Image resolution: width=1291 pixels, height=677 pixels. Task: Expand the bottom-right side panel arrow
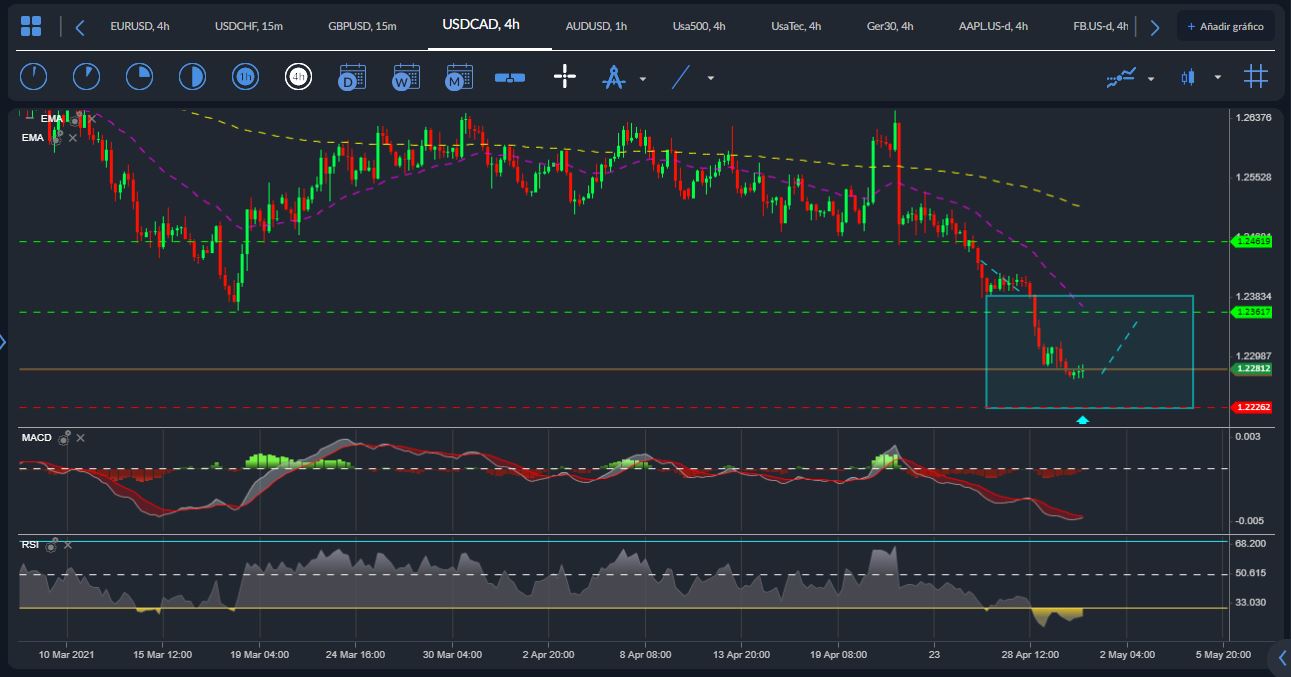click(1283, 657)
